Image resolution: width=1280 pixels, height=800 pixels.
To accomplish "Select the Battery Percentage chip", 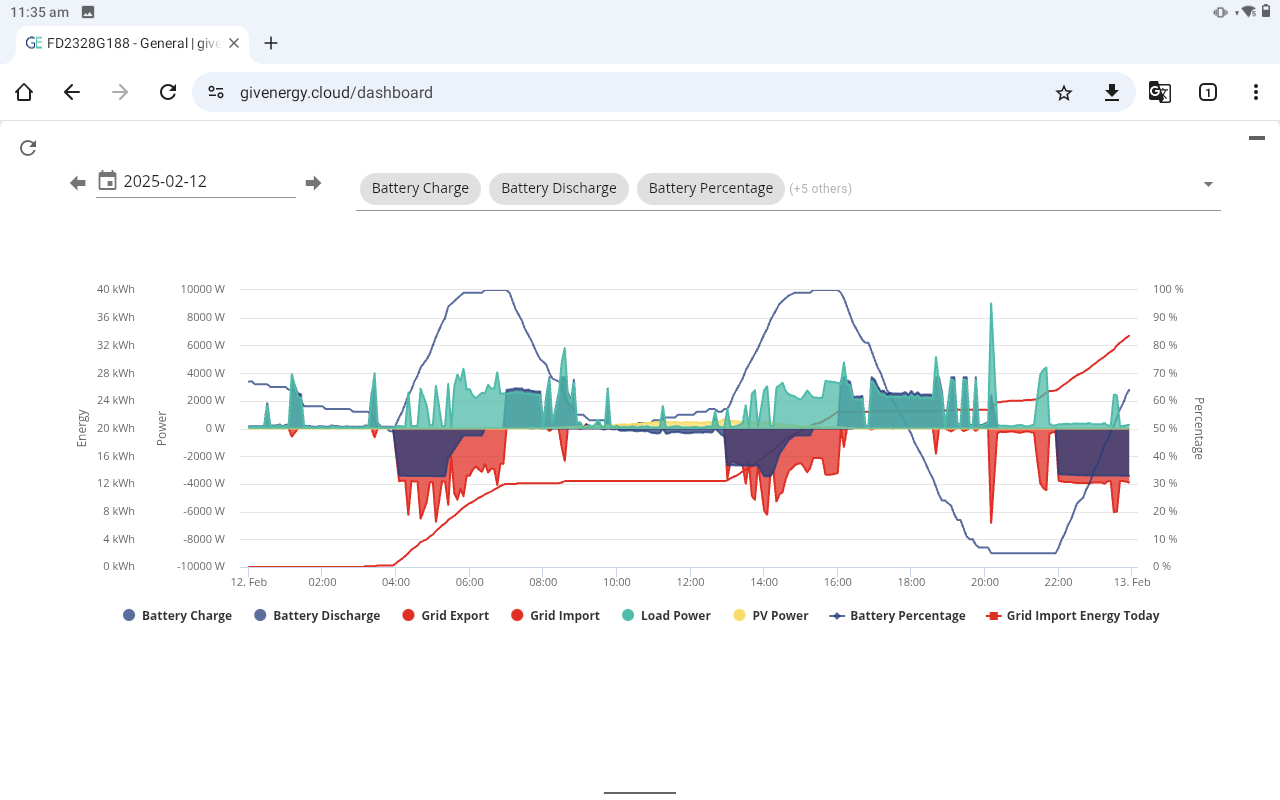I will tap(711, 189).
